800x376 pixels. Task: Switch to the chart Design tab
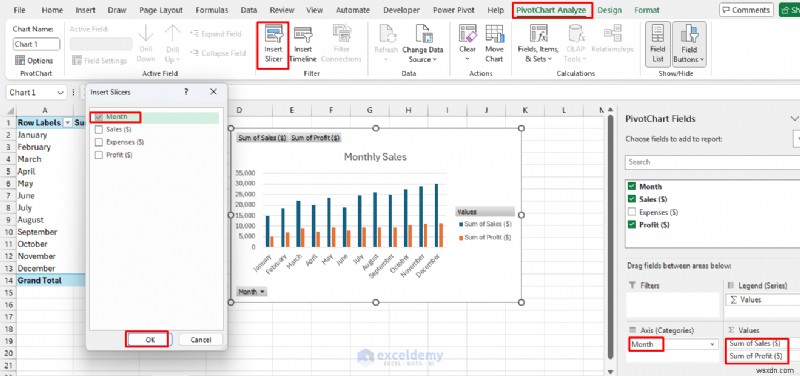point(609,10)
